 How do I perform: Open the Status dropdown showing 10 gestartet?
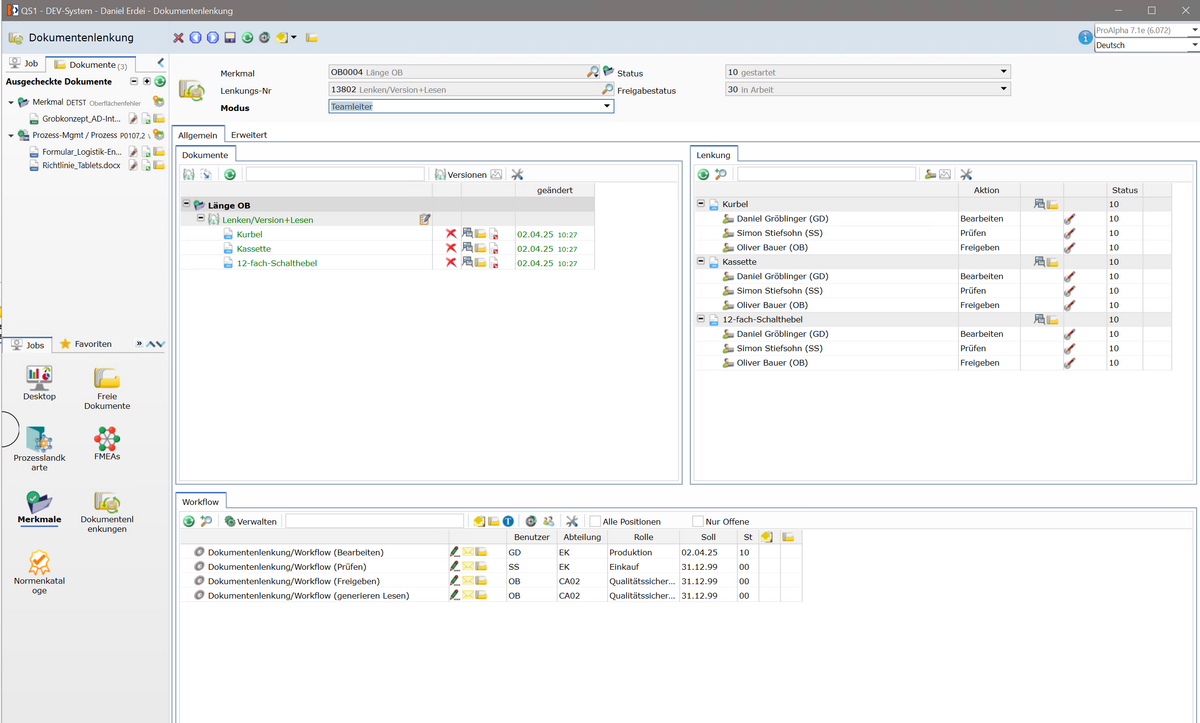click(x=868, y=72)
